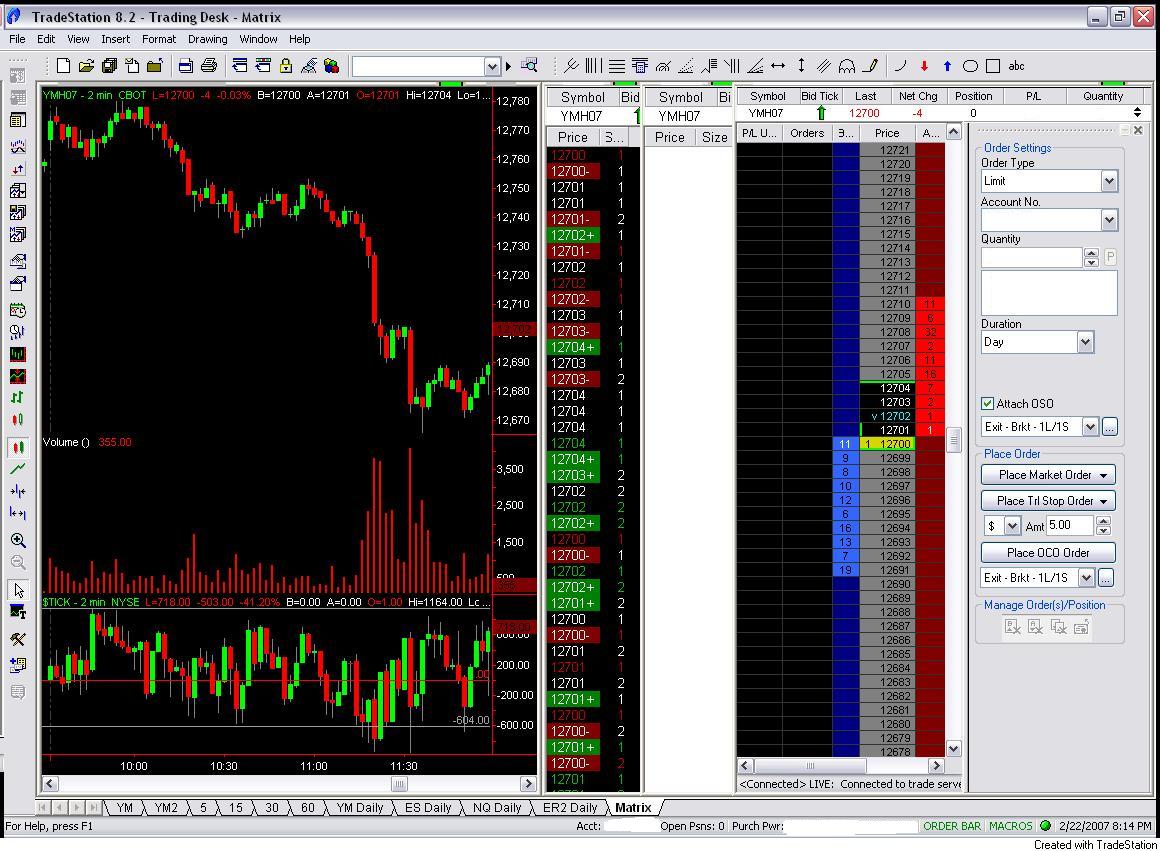Viewport: 1160px width, 851px height.
Task: Click the padlock lock icon in toolbar
Action: [286, 66]
